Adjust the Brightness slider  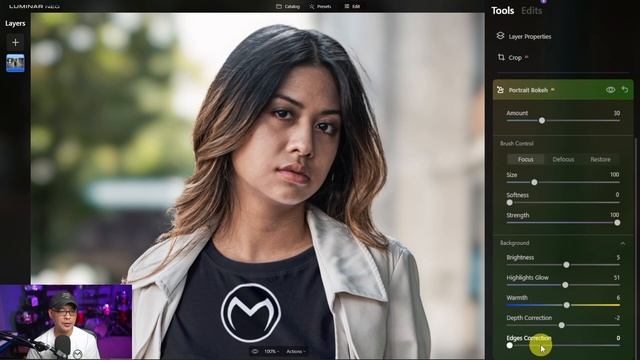click(566, 265)
